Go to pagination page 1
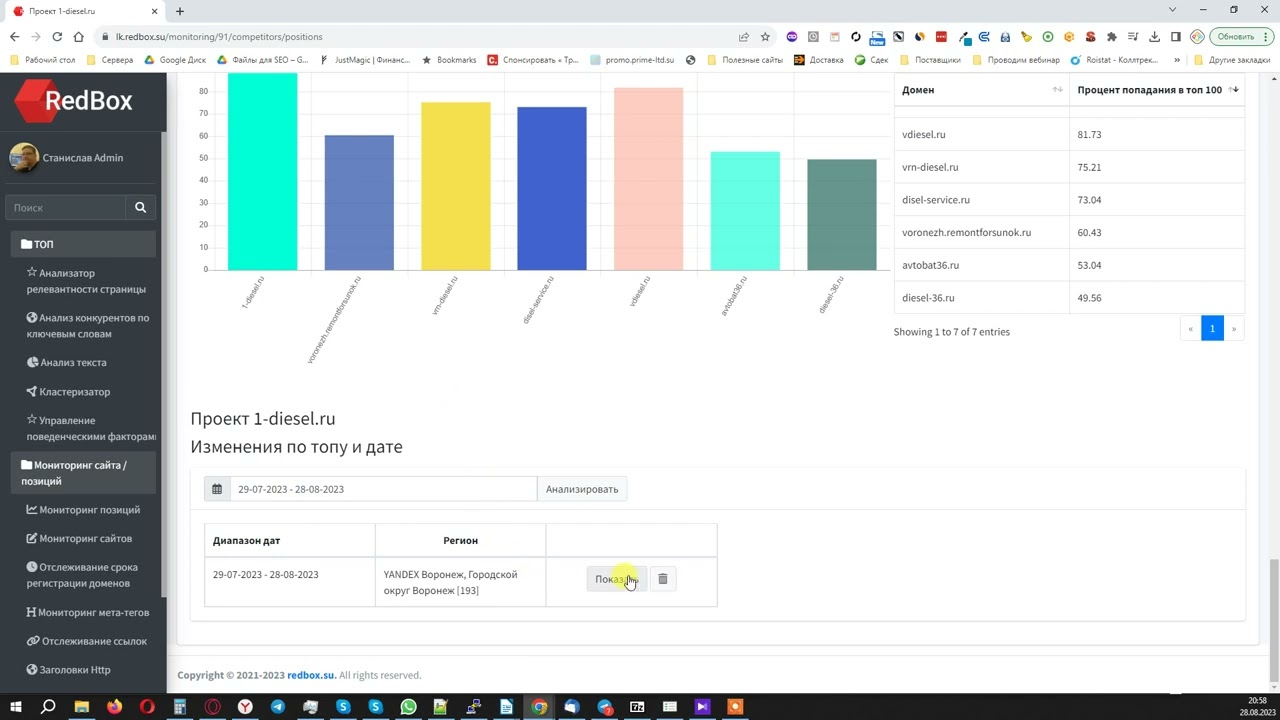This screenshot has height=720, width=1280. pyautogui.click(x=1212, y=328)
